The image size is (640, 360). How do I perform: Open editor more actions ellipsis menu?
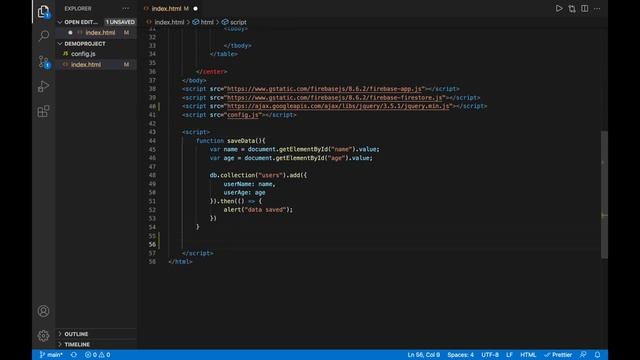(x=597, y=8)
